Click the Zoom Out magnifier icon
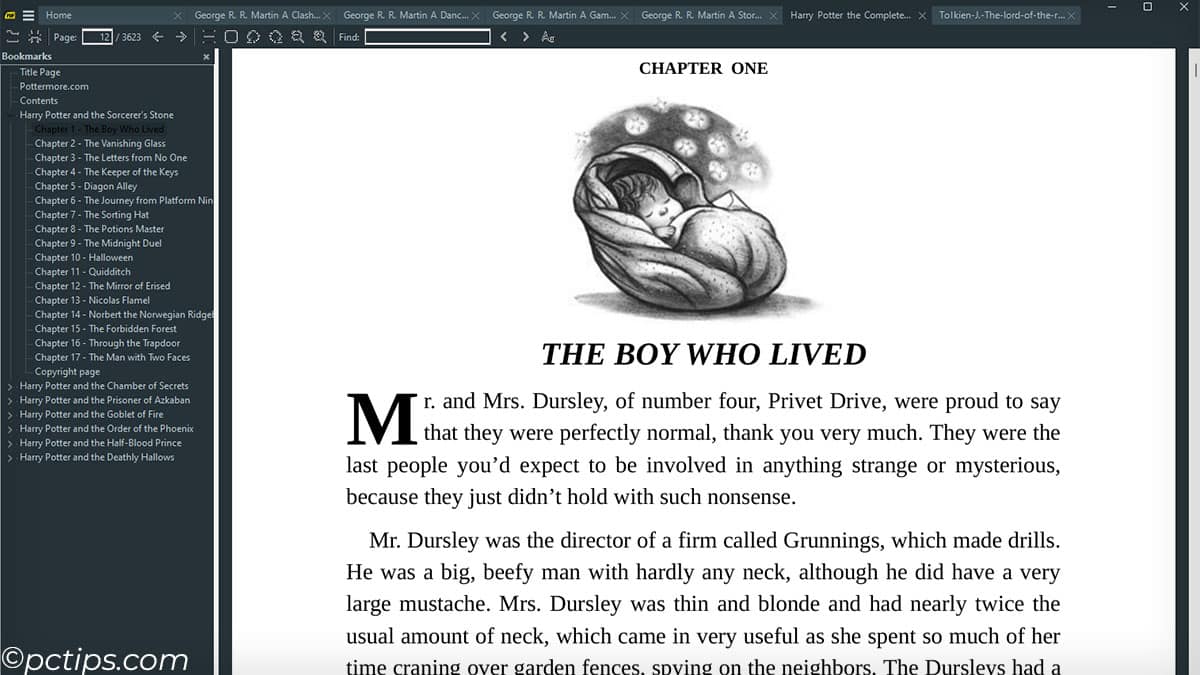 click(297, 37)
